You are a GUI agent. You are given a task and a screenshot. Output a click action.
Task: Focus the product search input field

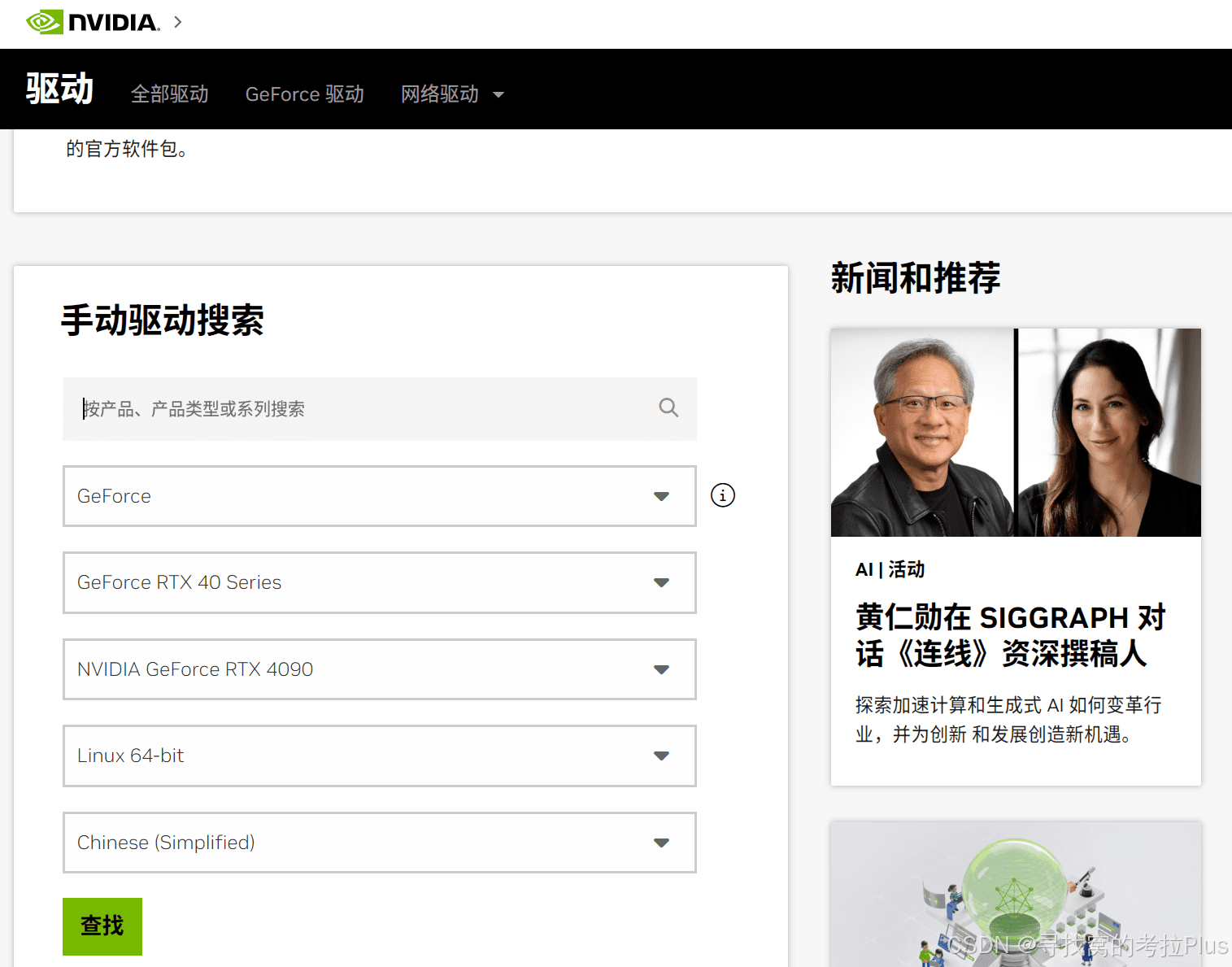[x=380, y=409]
